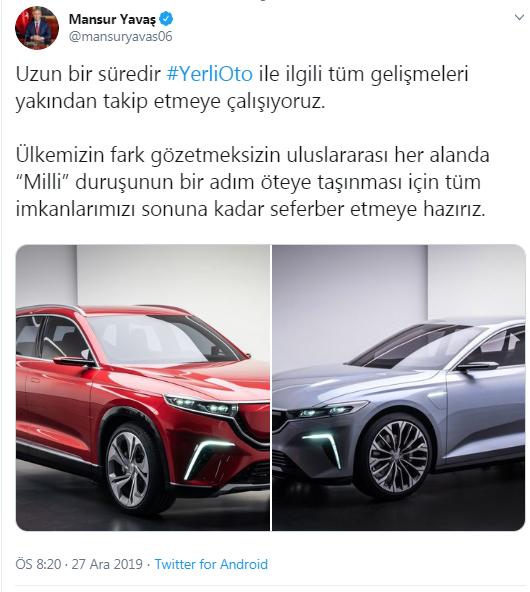Follow the #YerliOto hashtag link
Viewport: 530px width, 592px height.
210,74
